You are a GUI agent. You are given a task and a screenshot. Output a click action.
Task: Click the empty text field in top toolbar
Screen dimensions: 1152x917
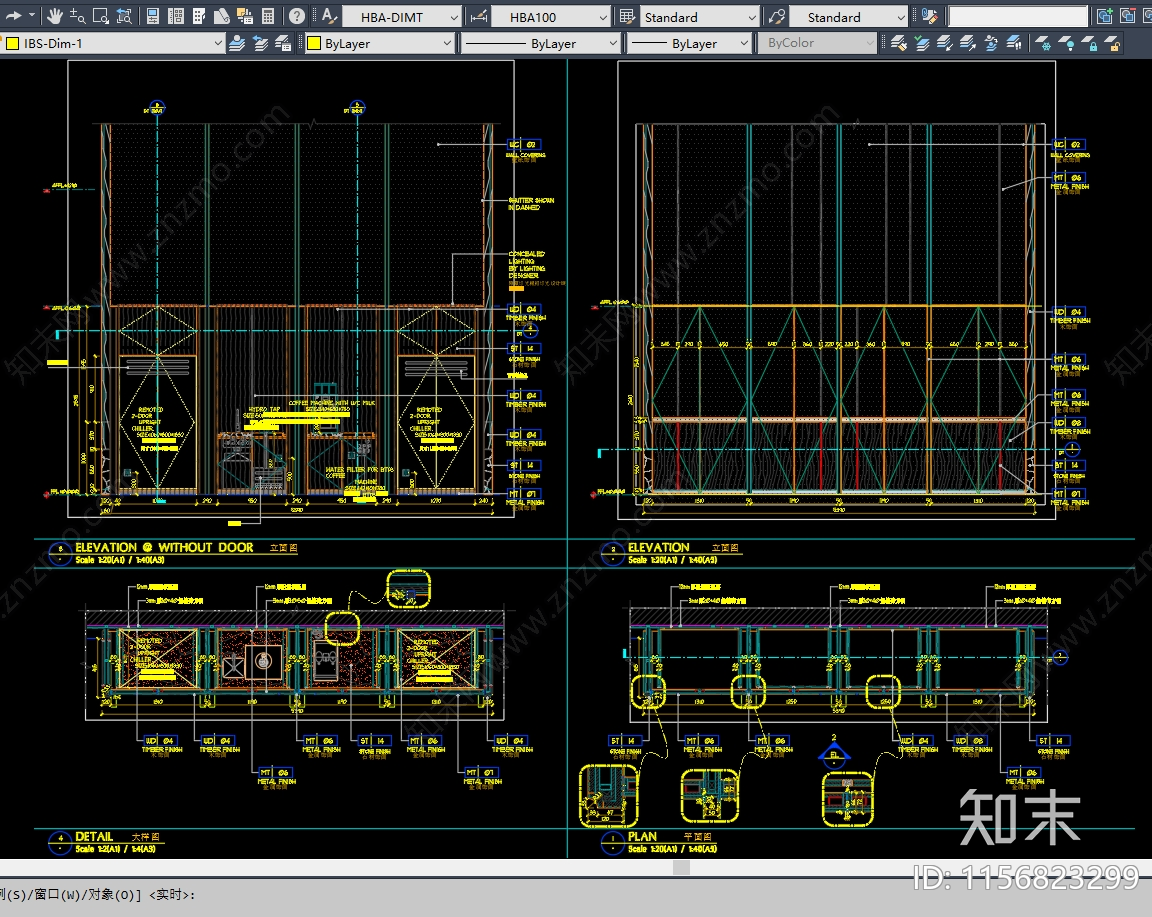(x=1017, y=17)
